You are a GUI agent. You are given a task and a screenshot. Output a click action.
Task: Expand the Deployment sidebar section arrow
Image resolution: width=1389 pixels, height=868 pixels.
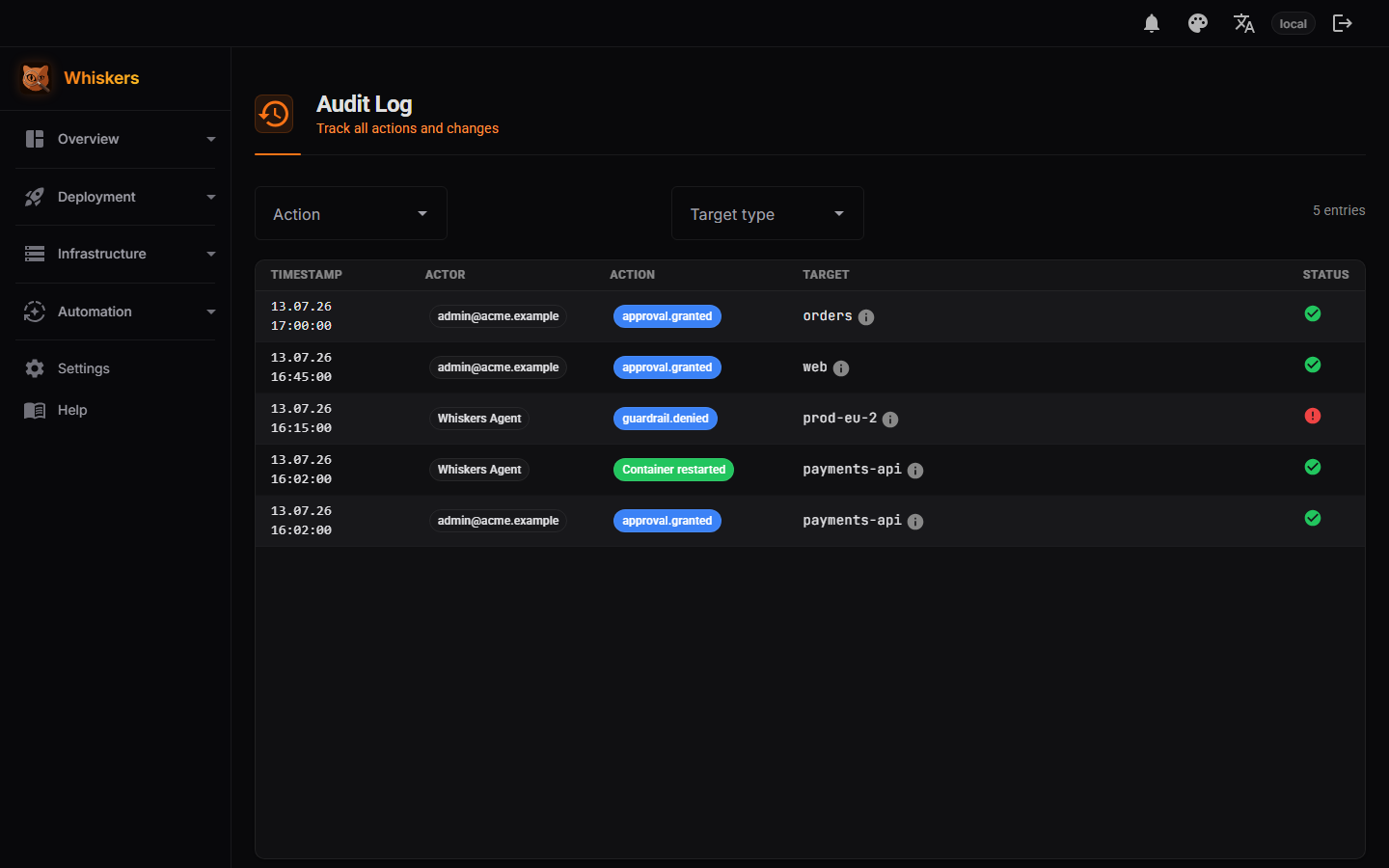[211, 197]
